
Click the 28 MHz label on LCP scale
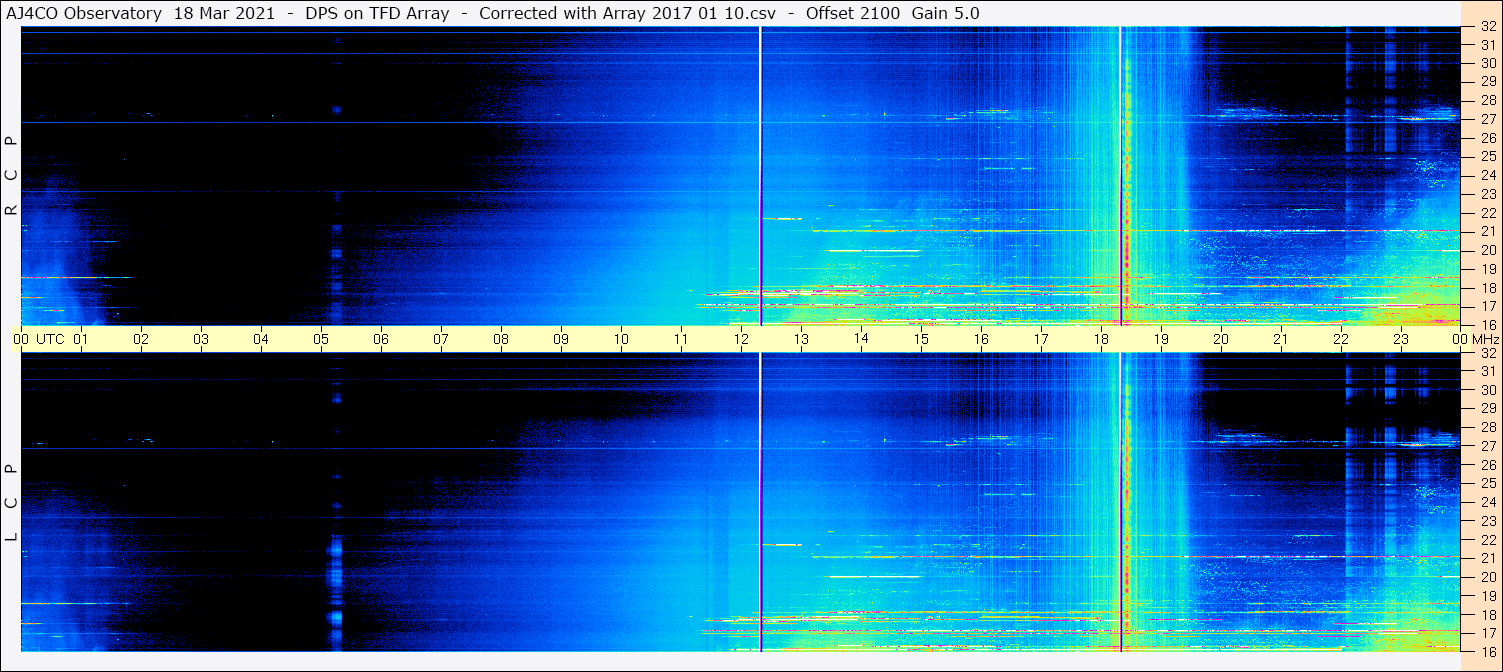tap(1487, 428)
